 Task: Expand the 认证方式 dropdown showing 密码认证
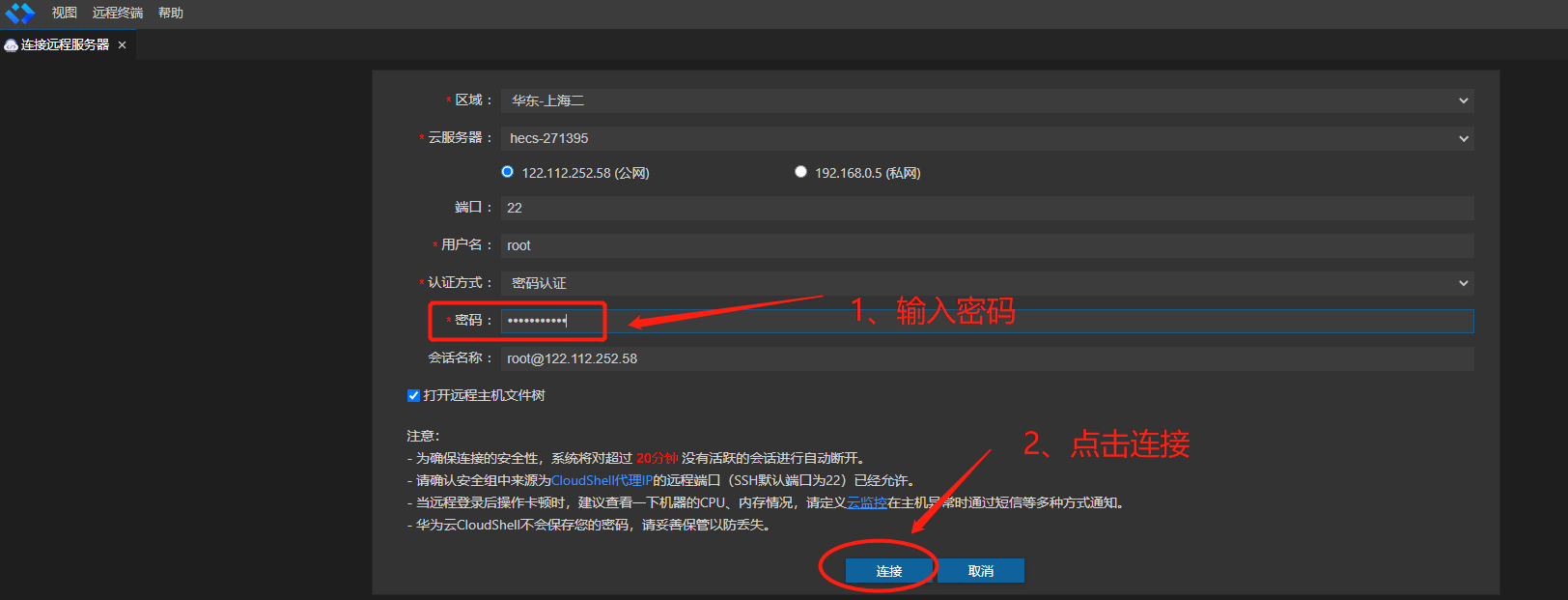point(987,283)
